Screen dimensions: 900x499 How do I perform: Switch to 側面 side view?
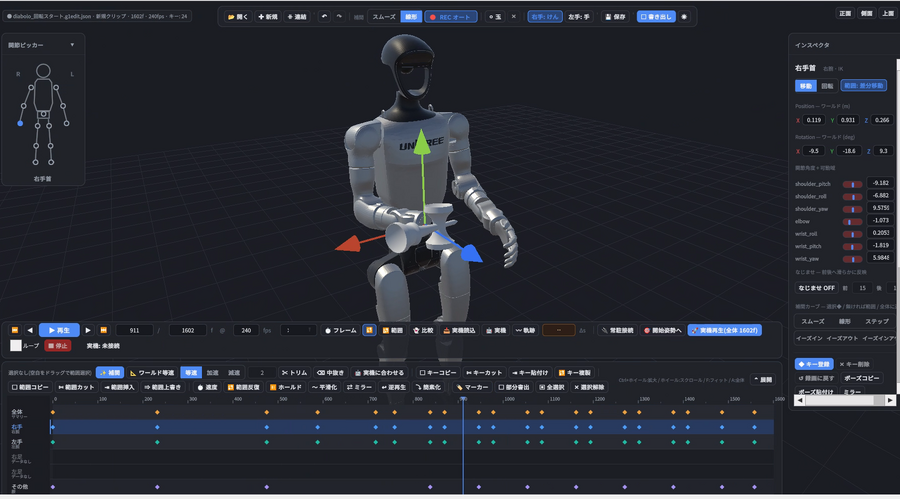[x=867, y=13]
